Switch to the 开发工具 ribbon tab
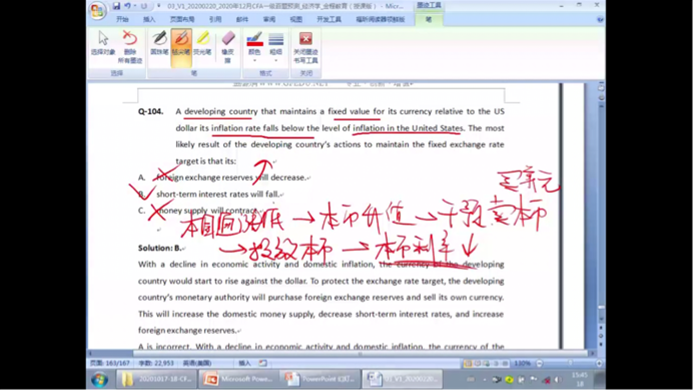 329,19
